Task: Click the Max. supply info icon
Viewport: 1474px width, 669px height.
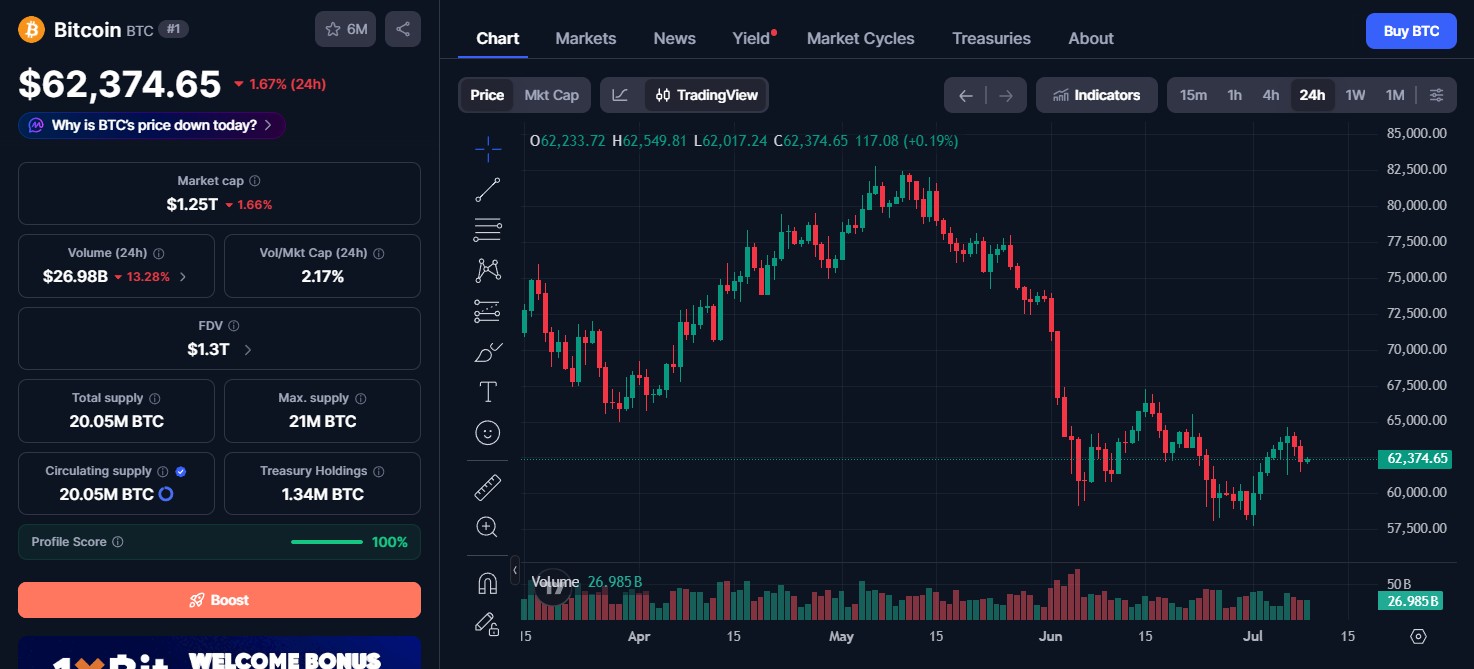Action: [x=361, y=398]
